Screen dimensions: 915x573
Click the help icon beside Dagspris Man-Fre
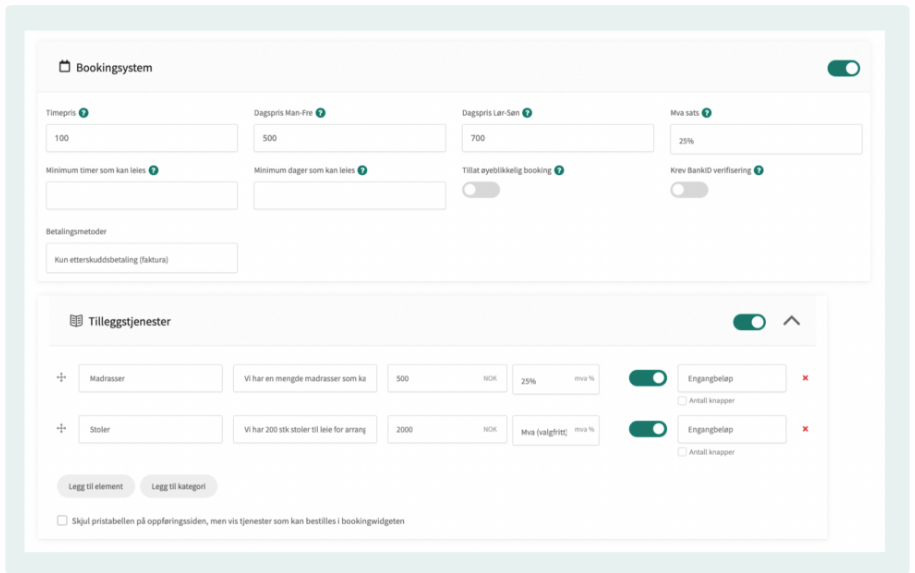(x=321, y=113)
